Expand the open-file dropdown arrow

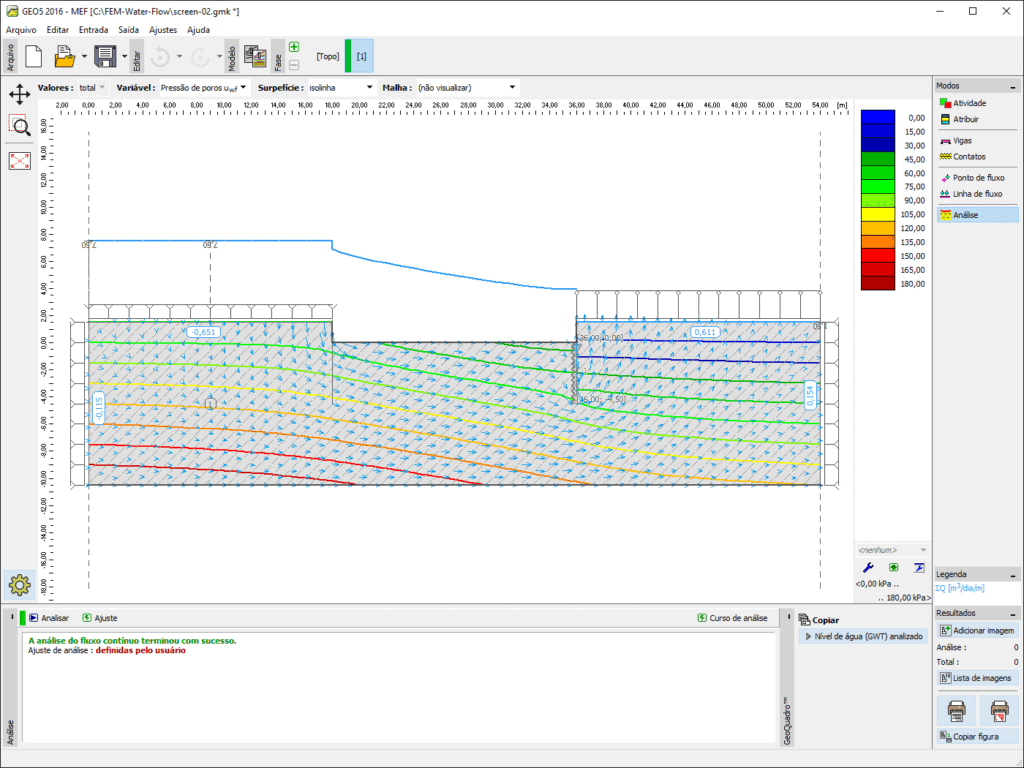[84, 57]
